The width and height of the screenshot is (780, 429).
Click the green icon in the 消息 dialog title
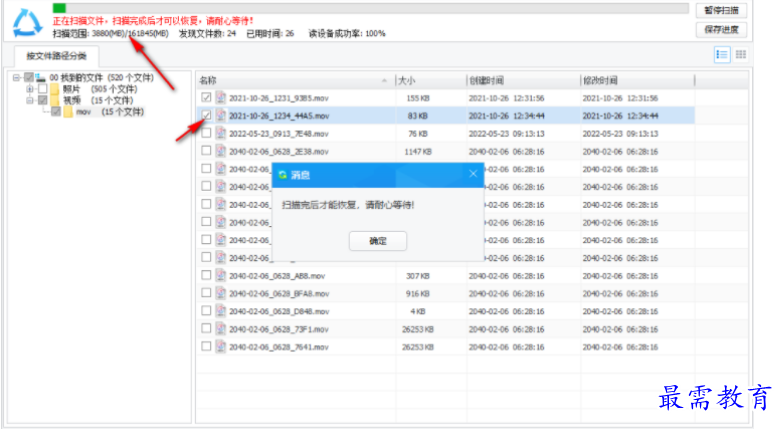coord(283,175)
